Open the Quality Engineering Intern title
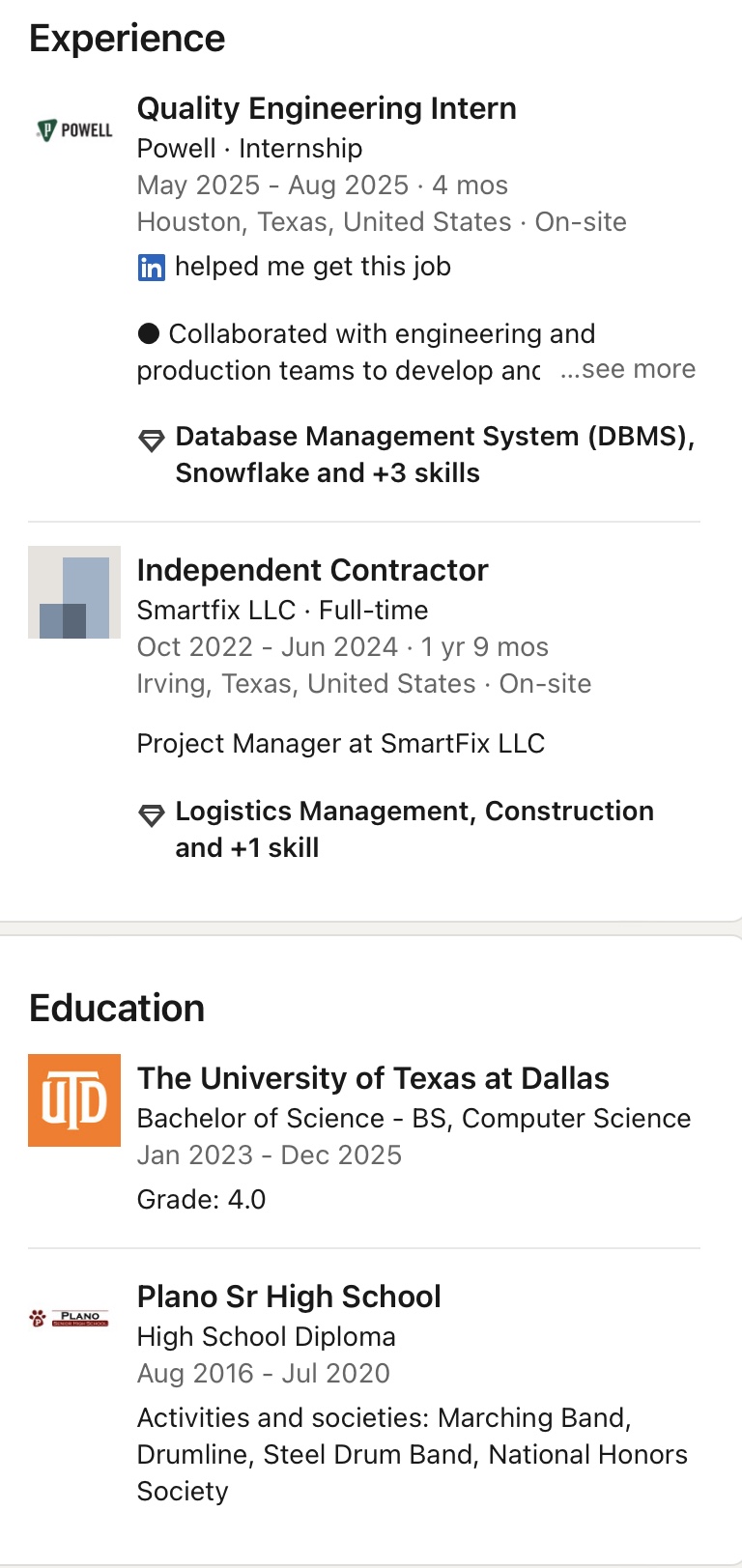Viewport: 742px width, 1568px height. (327, 108)
